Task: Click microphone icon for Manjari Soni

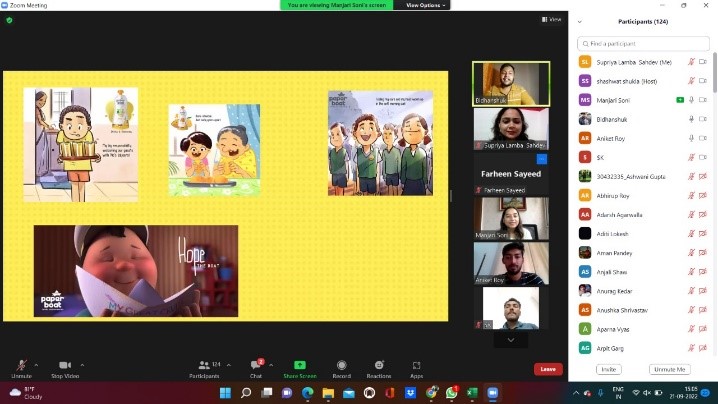Action: point(691,100)
